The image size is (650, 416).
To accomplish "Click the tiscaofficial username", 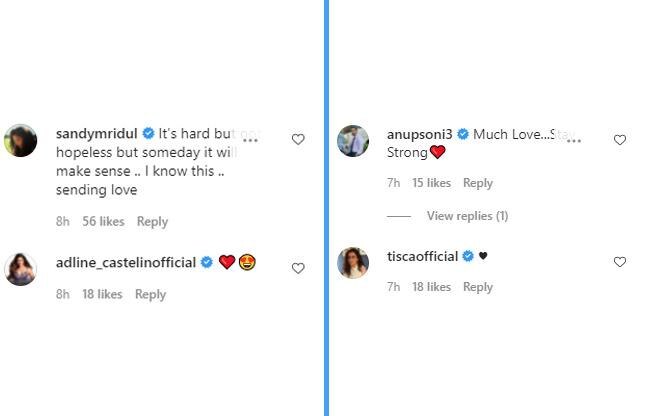I will coord(422,256).
